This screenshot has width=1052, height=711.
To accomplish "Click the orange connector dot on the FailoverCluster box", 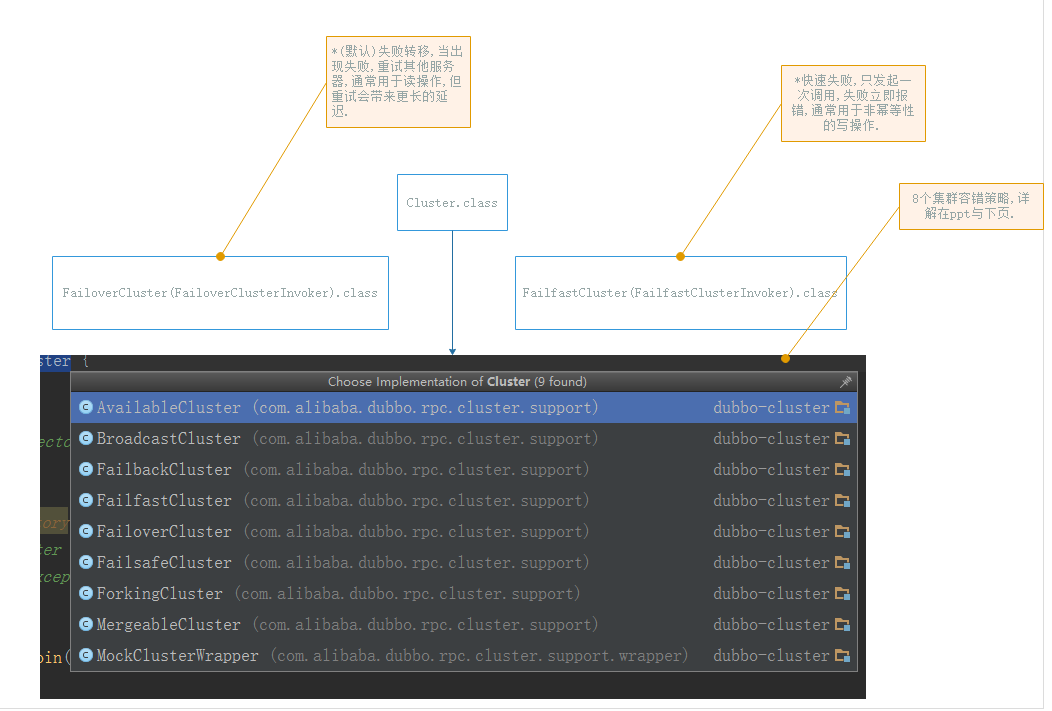I will 221,257.
